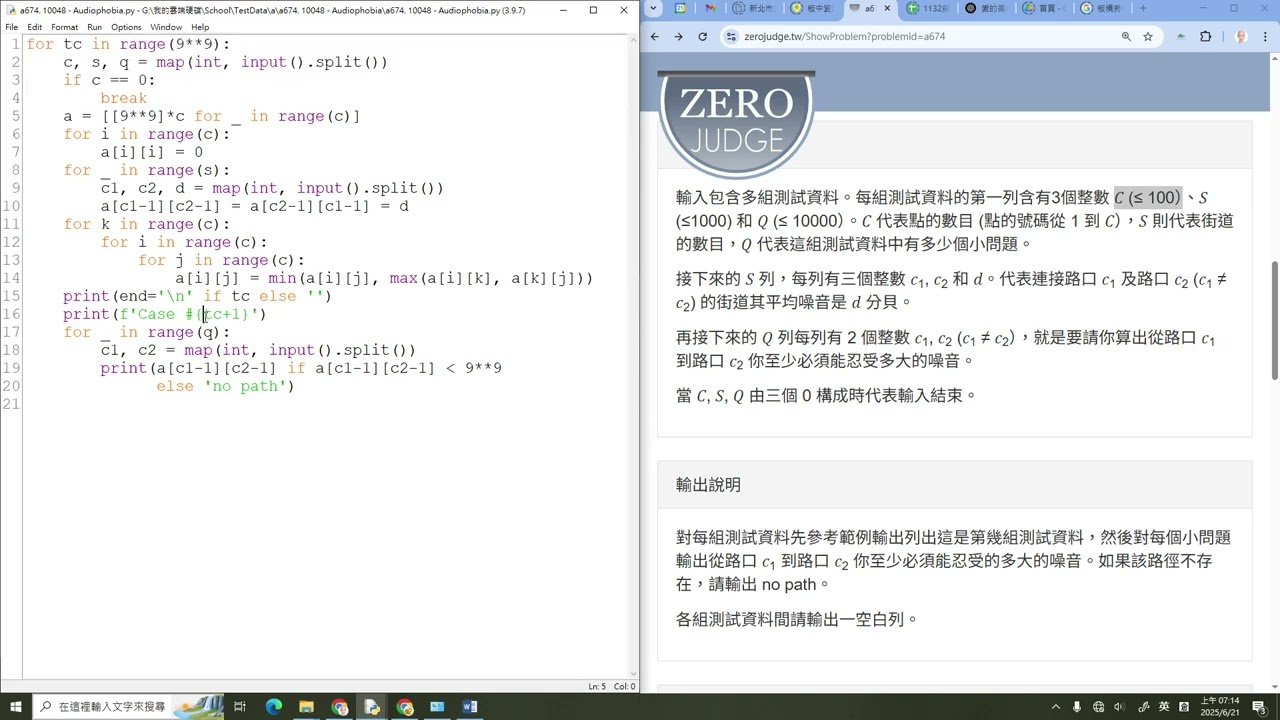Open the Help menu in IDLE
This screenshot has width=1280, height=720.
[x=200, y=27]
